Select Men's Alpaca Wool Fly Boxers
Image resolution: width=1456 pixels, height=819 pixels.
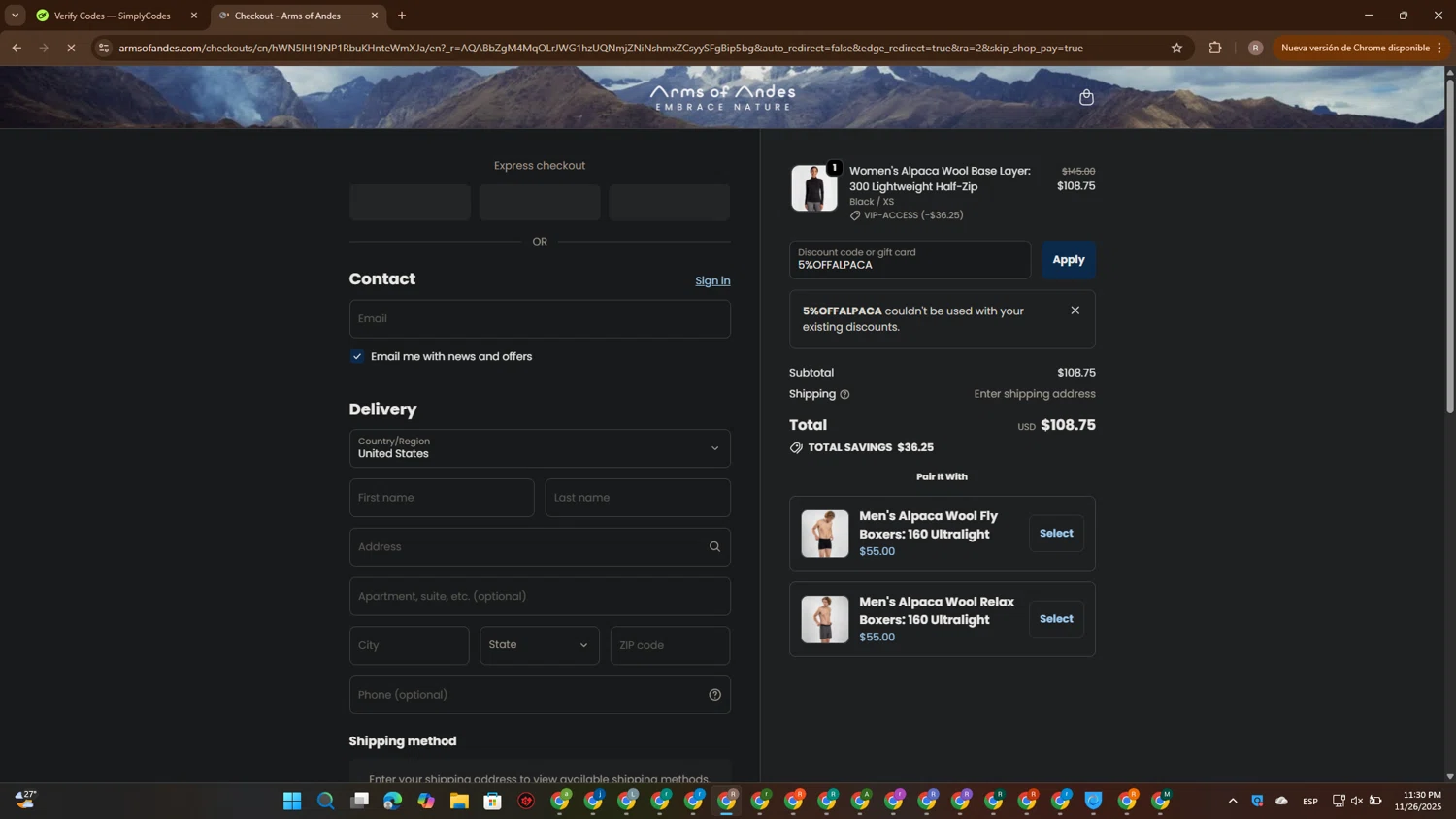[x=1056, y=534]
